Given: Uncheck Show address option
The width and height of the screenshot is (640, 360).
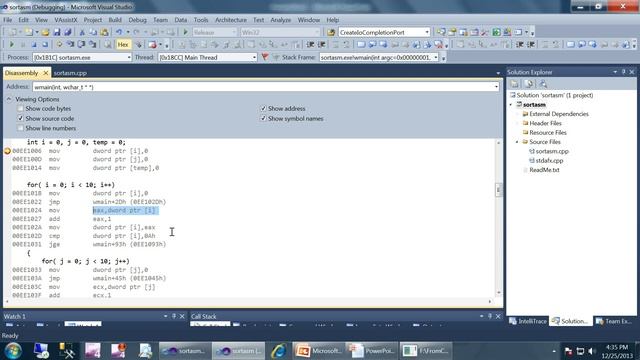Looking at the screenshot, I should [263, 109].
